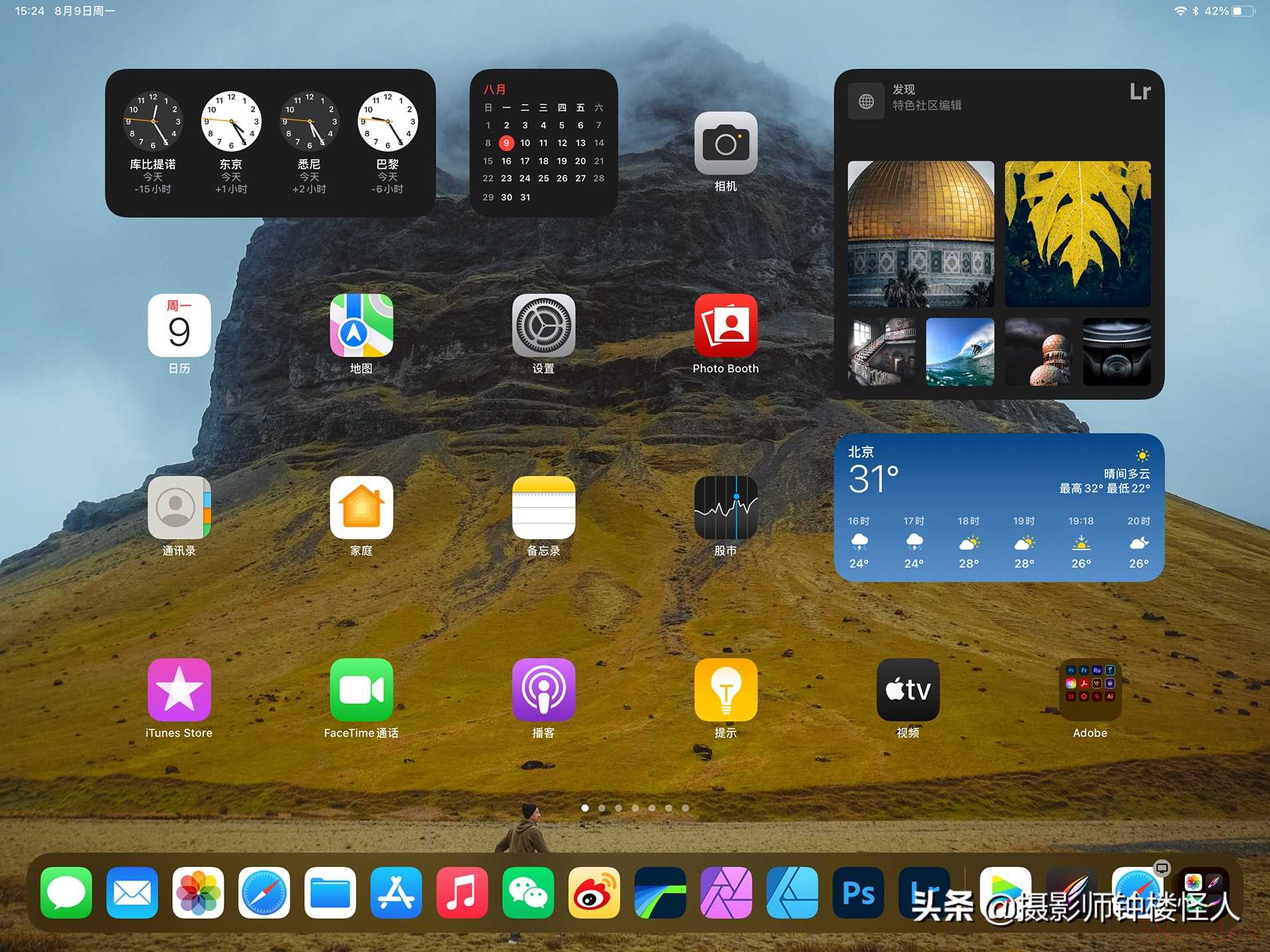Open the iTunes Store app
Screen dimensions: 1270x952
[x=179, y=690]
